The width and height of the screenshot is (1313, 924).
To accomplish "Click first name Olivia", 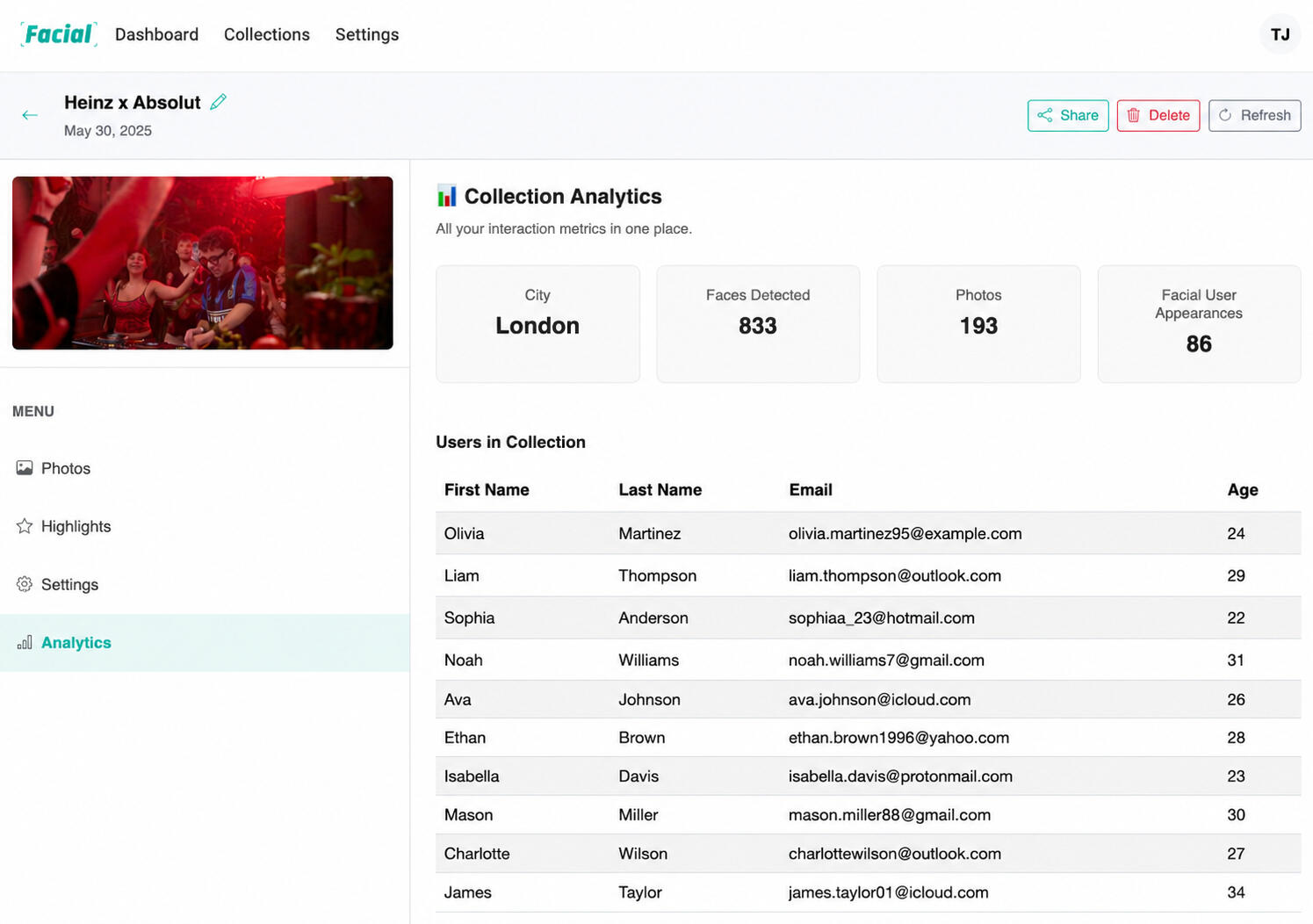I will (x=464, y=533).
